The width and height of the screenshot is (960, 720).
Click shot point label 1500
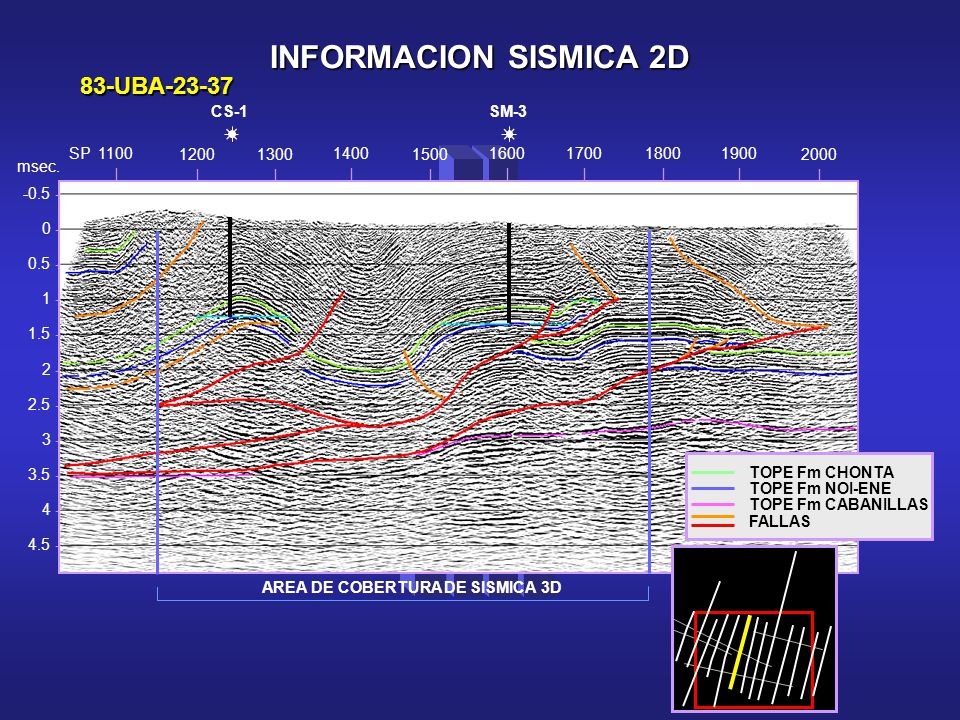click(x=430, y=154)
